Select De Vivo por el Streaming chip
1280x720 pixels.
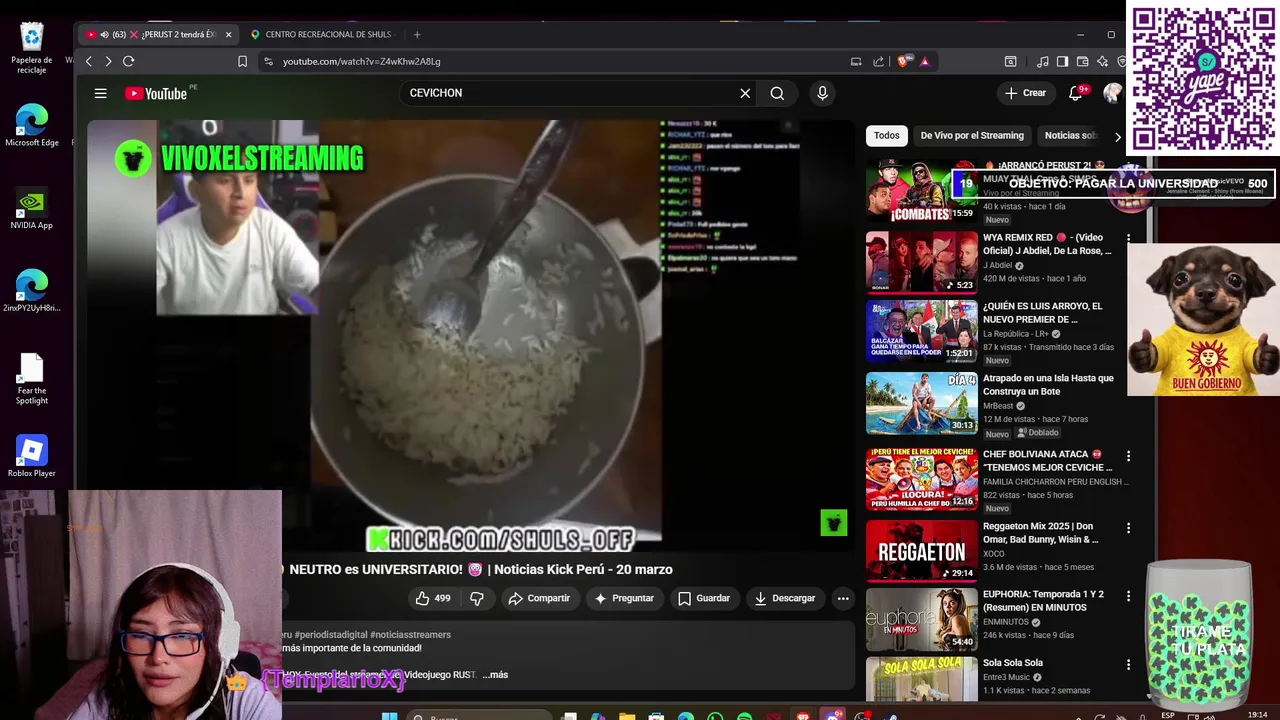972,135
